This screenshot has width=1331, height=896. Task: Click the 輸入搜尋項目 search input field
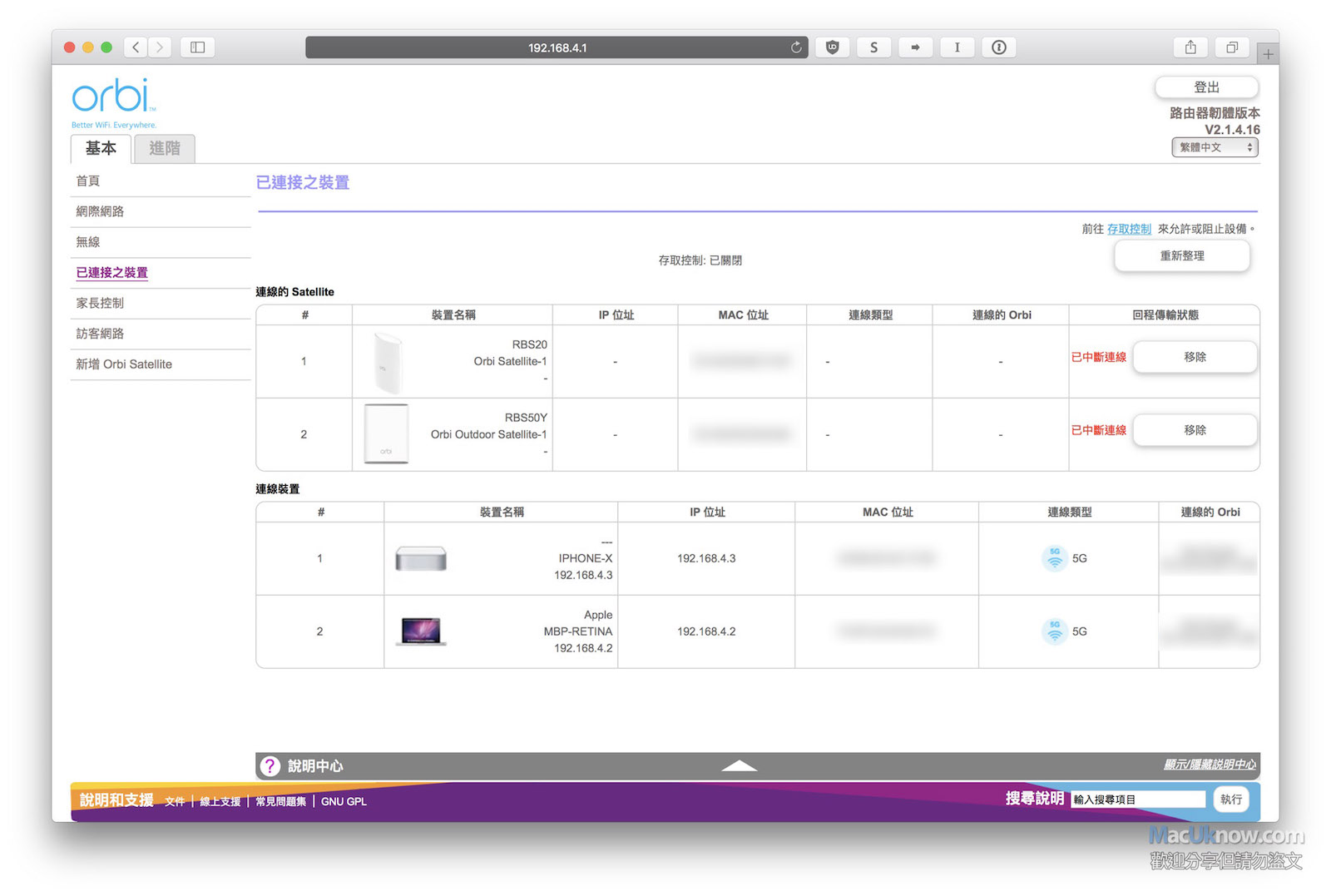[1137, 799]
